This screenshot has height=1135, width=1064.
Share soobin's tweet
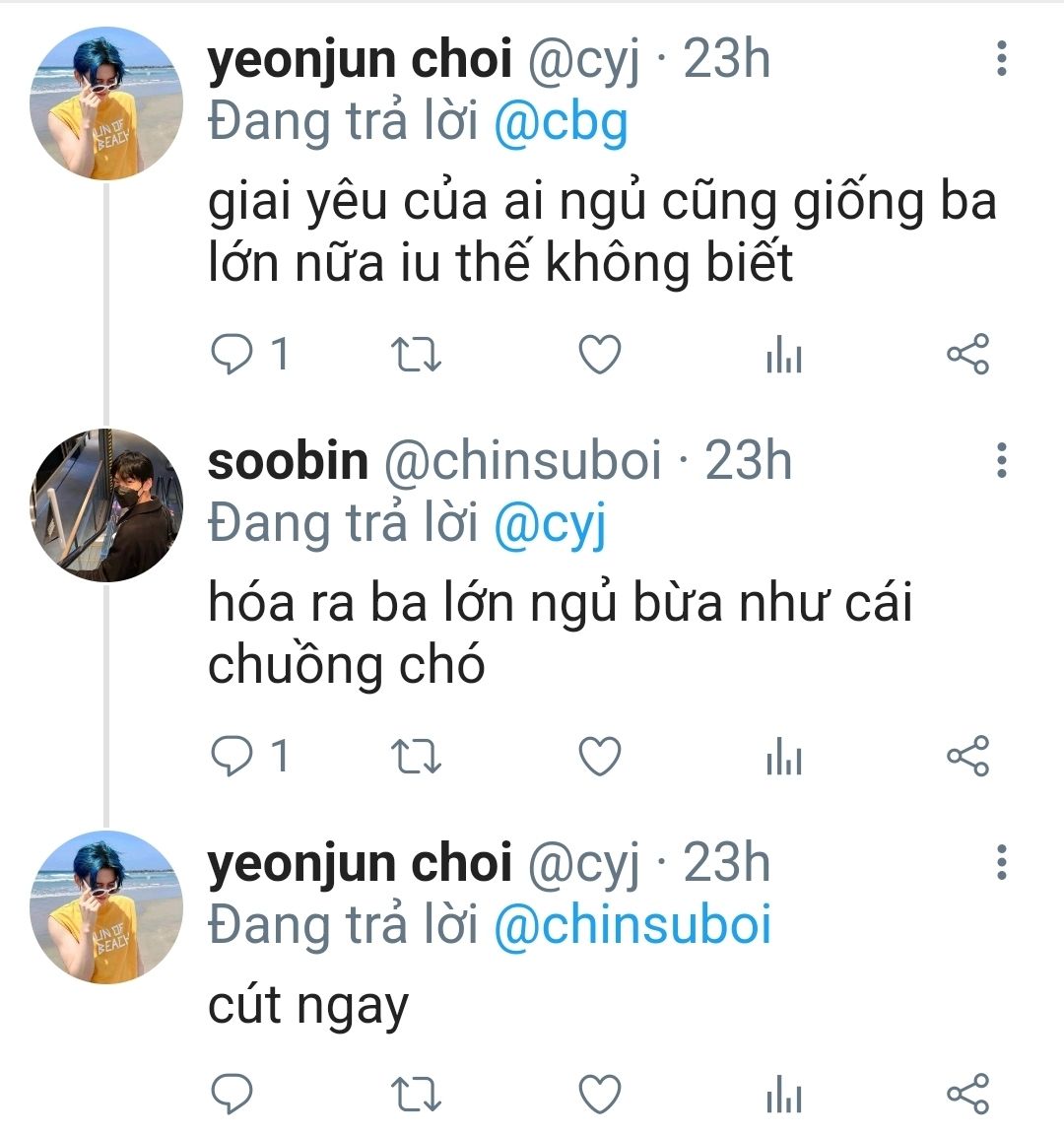pos(967,757)
